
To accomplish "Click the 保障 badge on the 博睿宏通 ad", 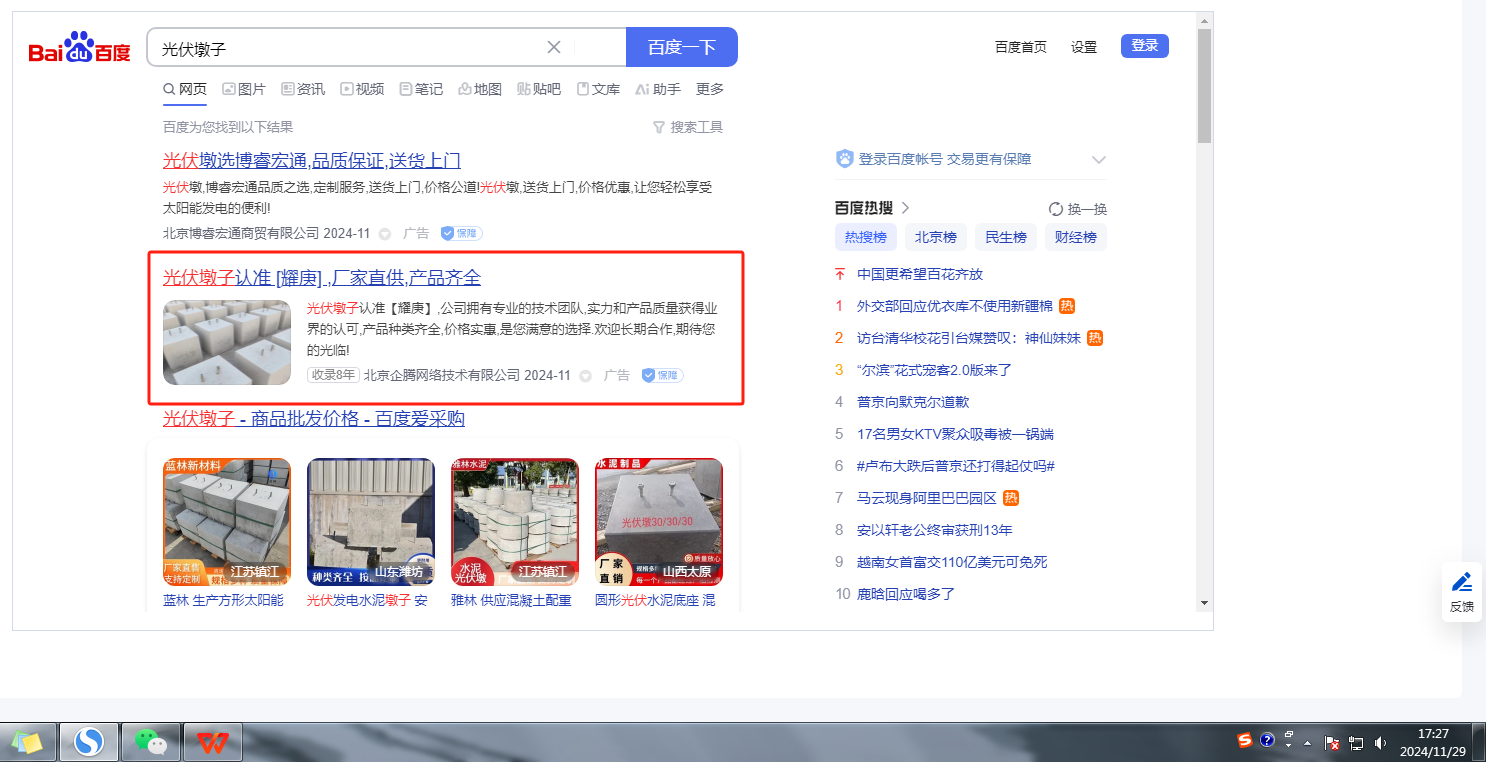I will (461, 233).
